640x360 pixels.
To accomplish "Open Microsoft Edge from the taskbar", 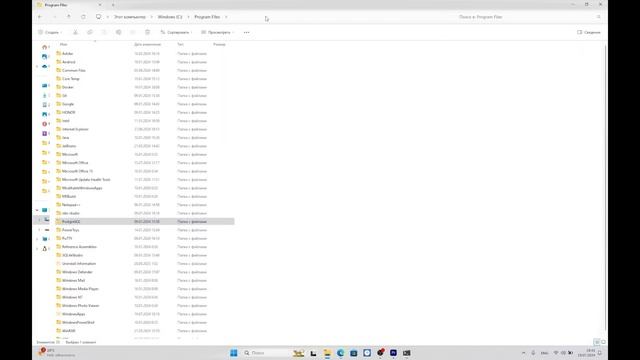I will point(340,353).
